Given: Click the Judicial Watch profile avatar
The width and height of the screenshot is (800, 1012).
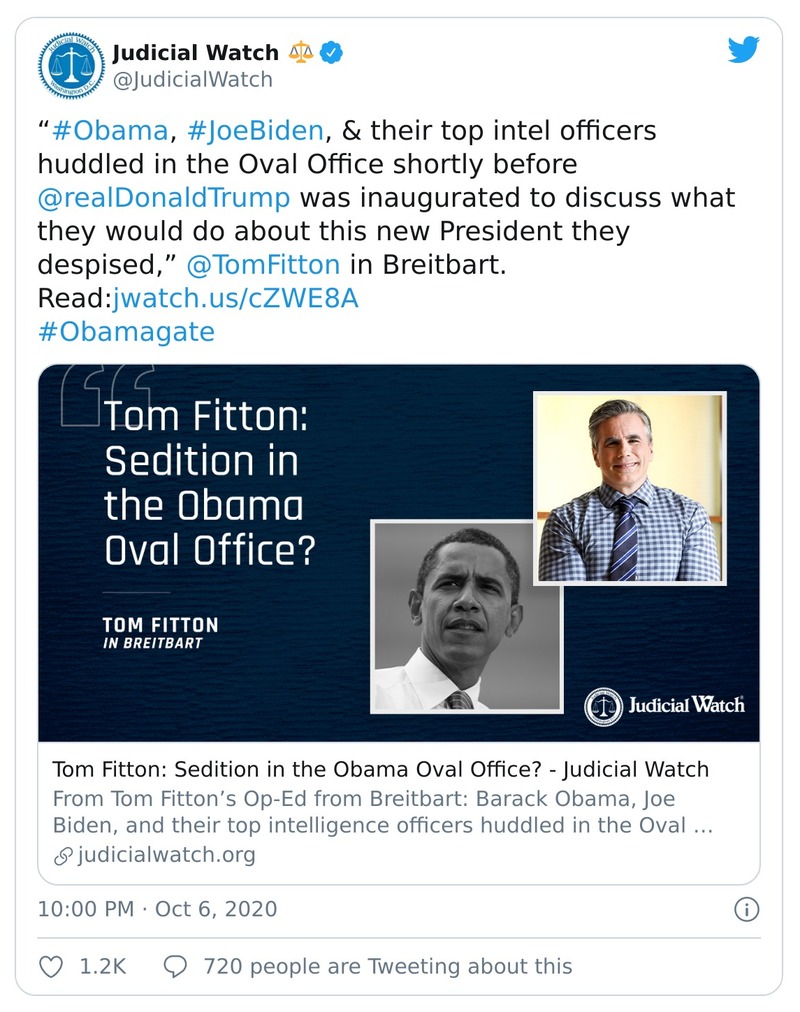Looking at the screenshot, I should point(70,65).
